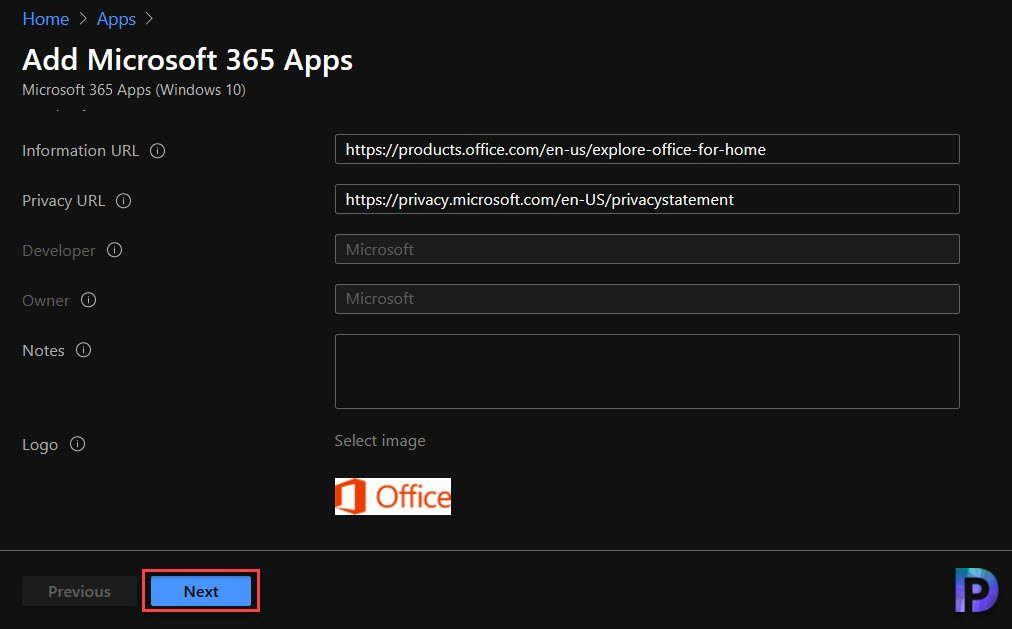Click the Logo label
This screenshot has height=629, width=1012.
[x=40, y=444]
